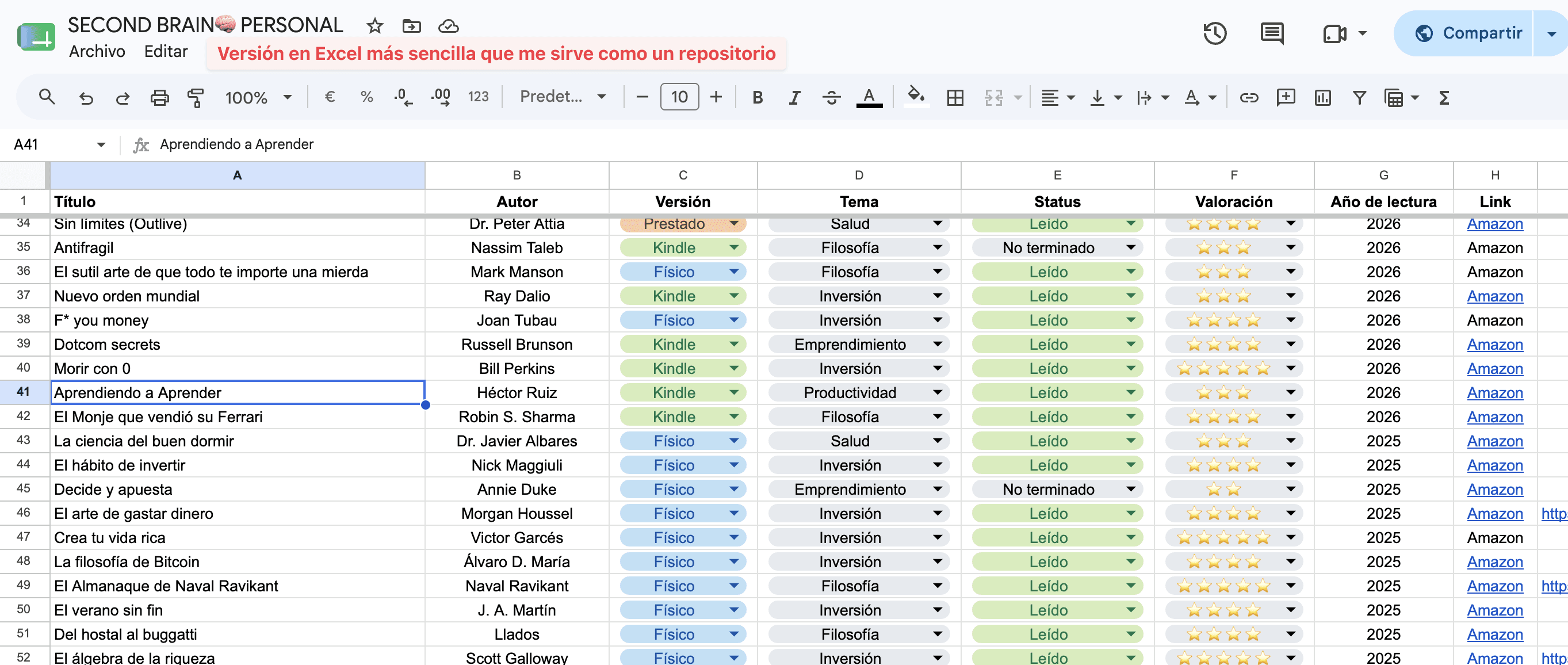
Task: Click the Compartir share button
Action: (x=1468, y=33)
